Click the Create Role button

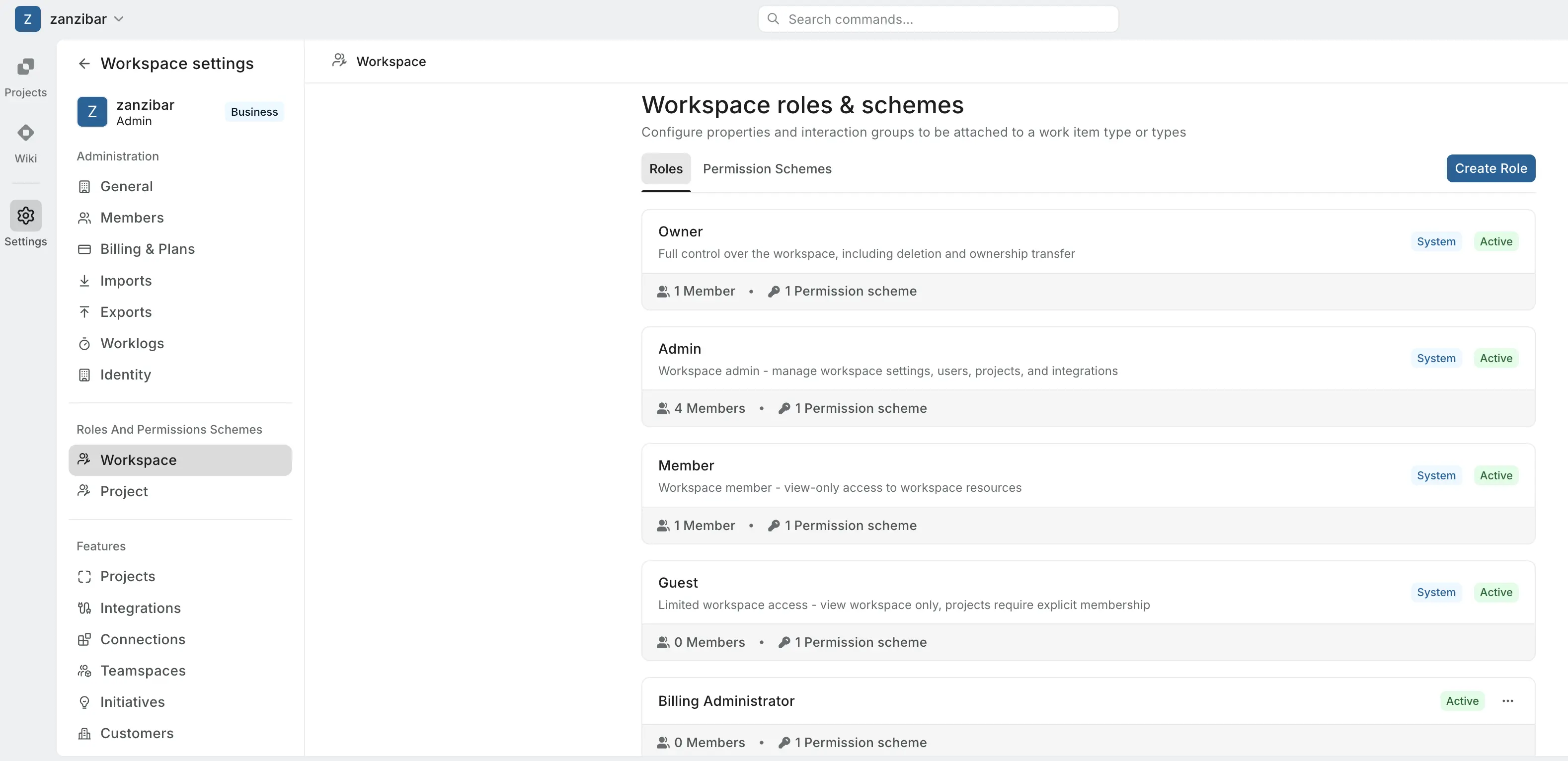(1490, 168)
